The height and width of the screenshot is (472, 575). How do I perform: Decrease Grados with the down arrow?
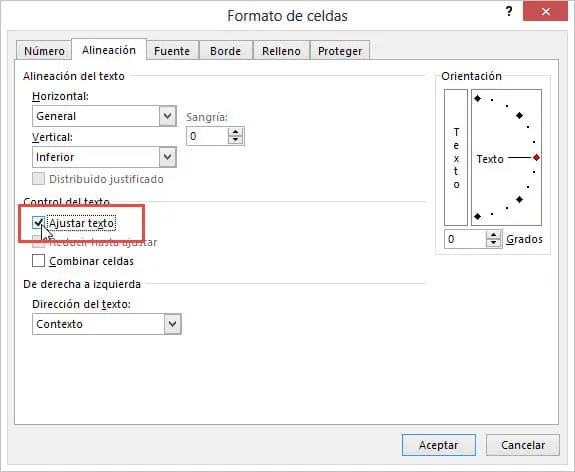(x=494, y=243)
